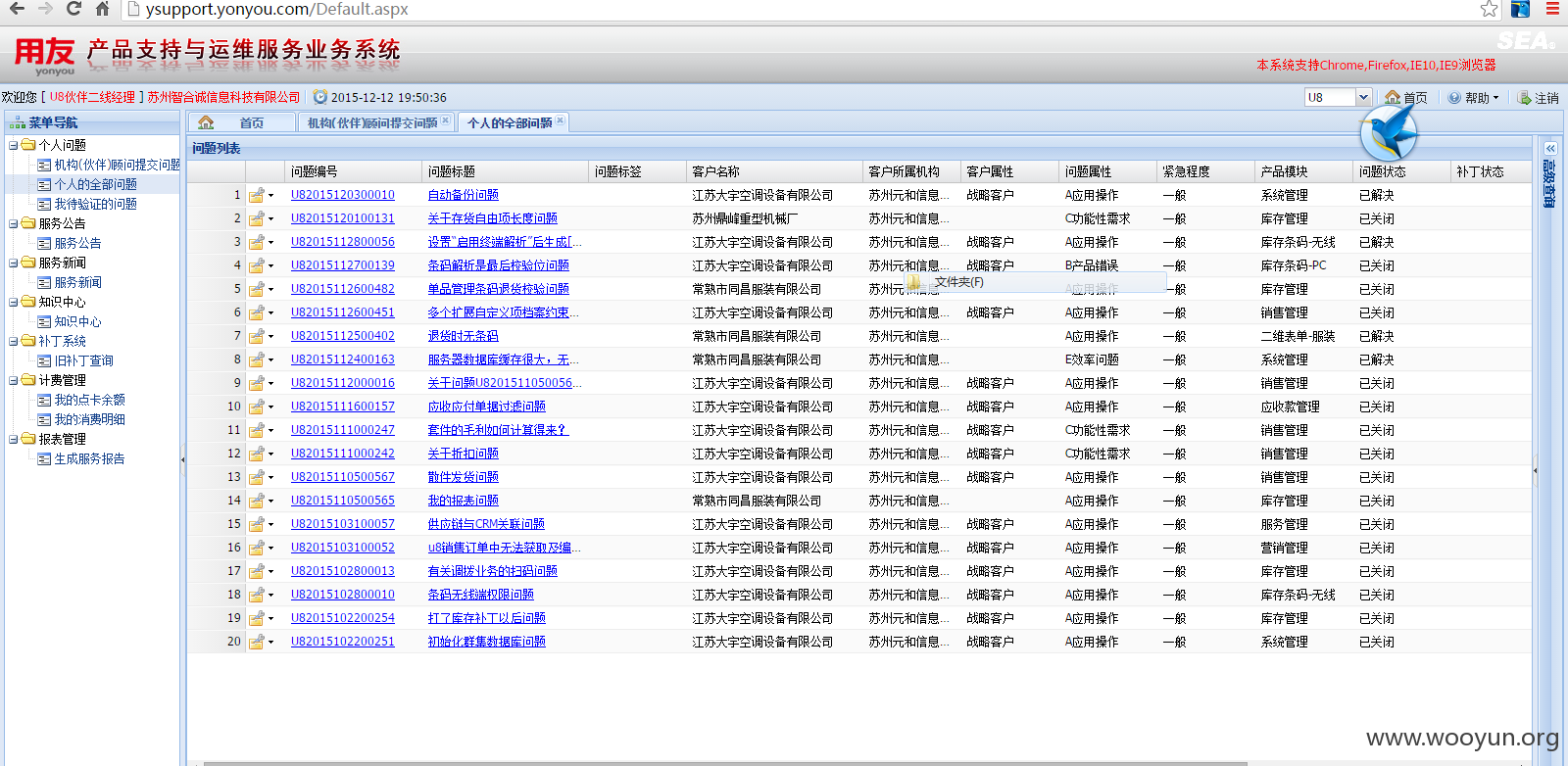Image resolution: width=1568 pixels, height=766 pixels.
Task: Sort by the 问题编号 column header
Action: pos(353,171)
